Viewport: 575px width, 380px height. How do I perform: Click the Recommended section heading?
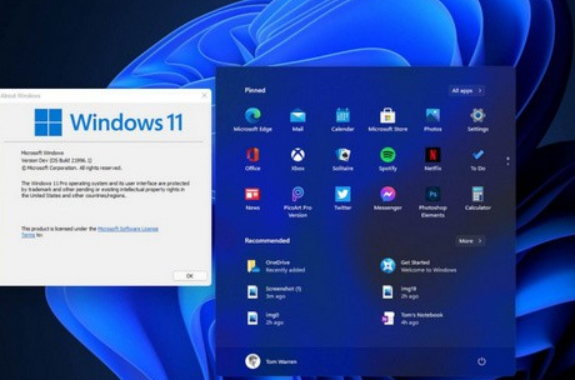[x=267, y=241]
